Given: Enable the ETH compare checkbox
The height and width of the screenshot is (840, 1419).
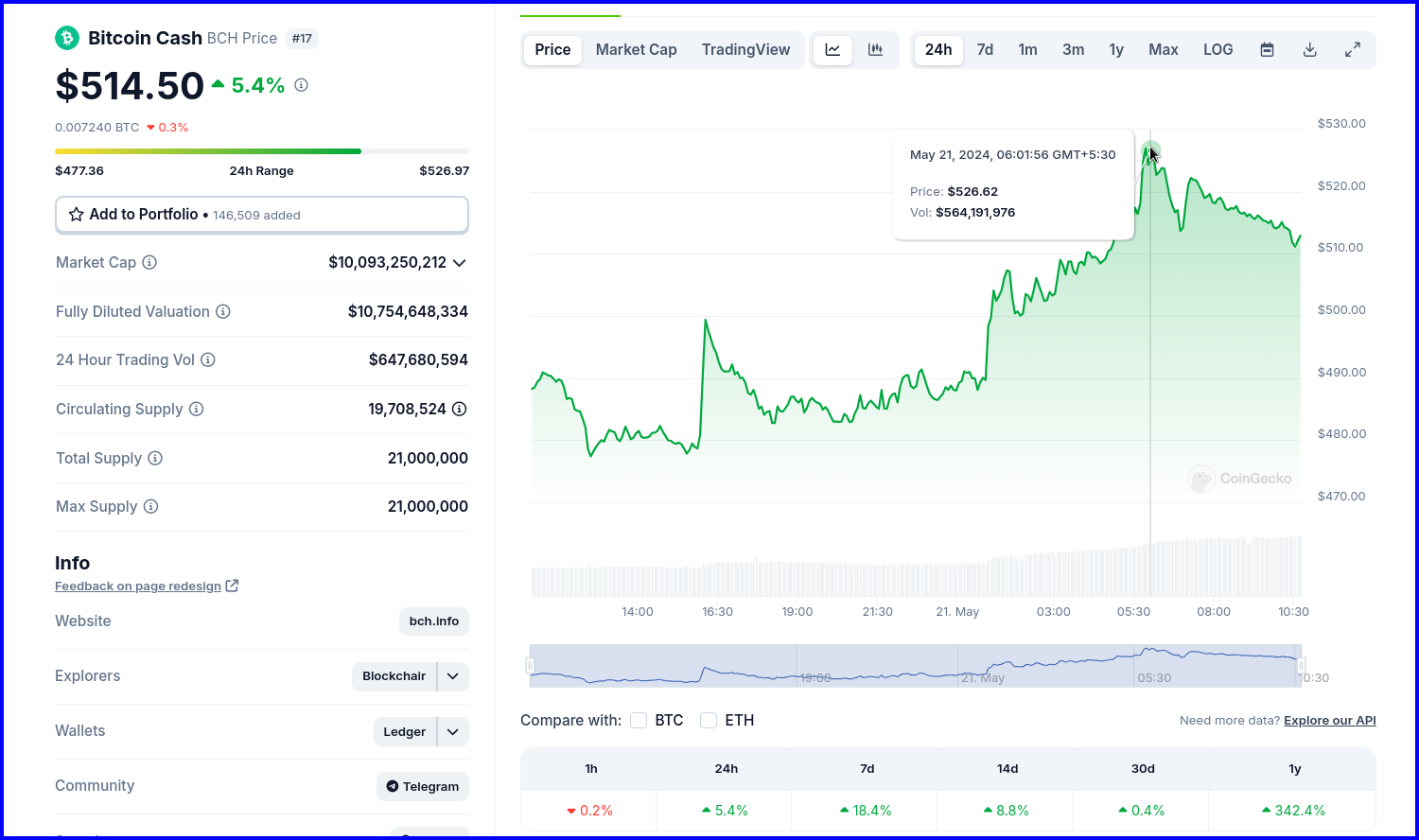Looking at the screenshot, I should pyautogui.click(x=709, y=721).
